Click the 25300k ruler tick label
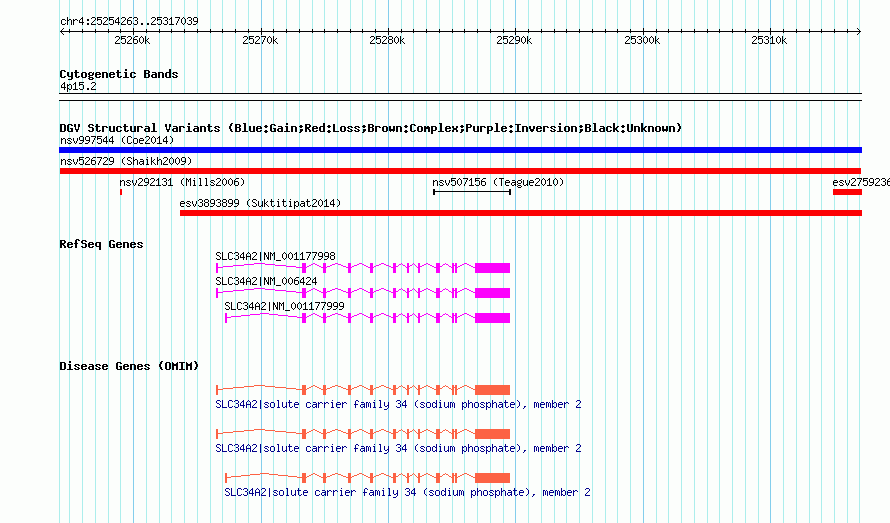The height and width of the screenshot is (523, 890). 642,40
